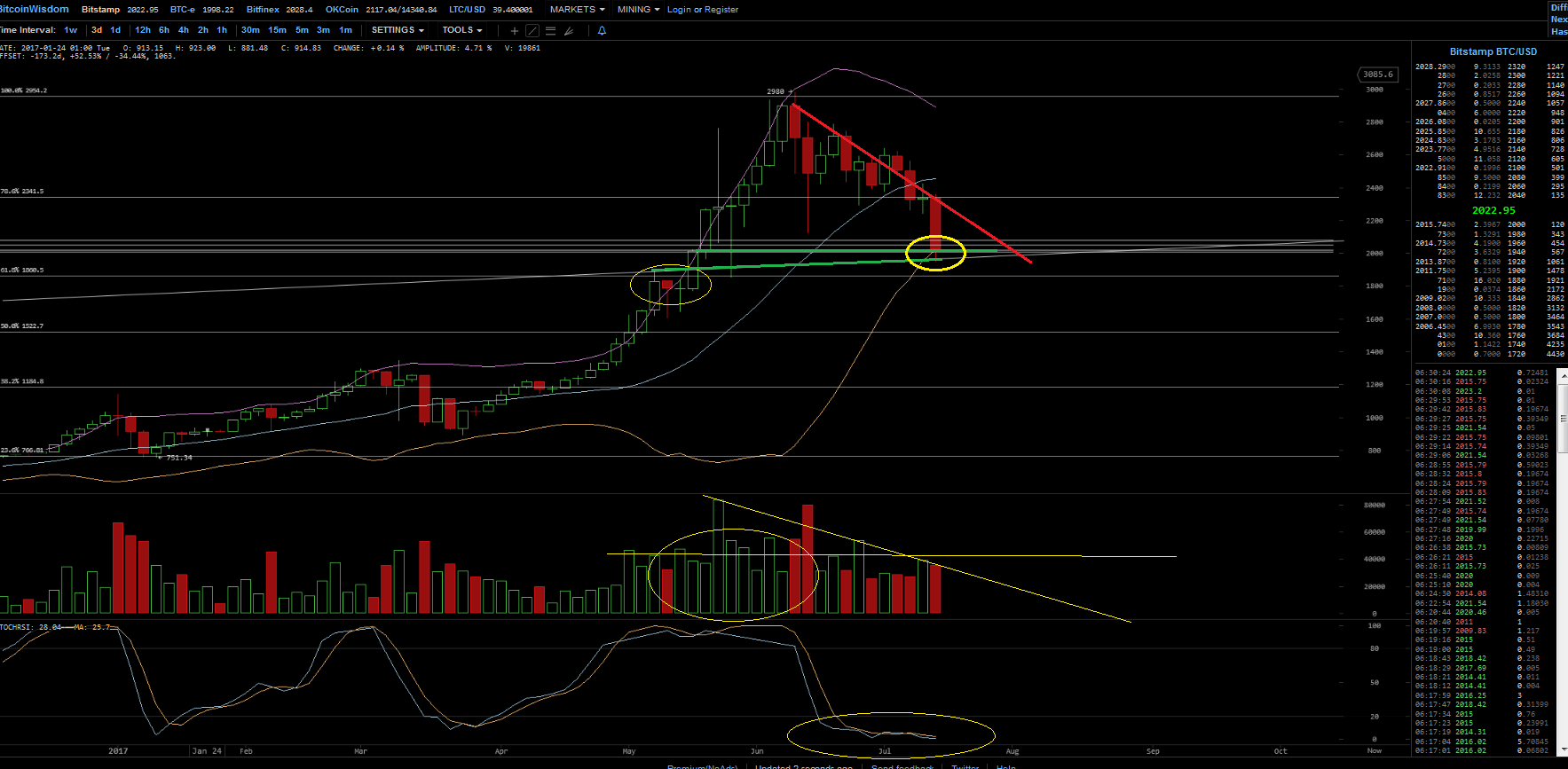This screenshot has width=1568, height=769.
Task: Open the OKCoin market link
Action: (342, 10)
